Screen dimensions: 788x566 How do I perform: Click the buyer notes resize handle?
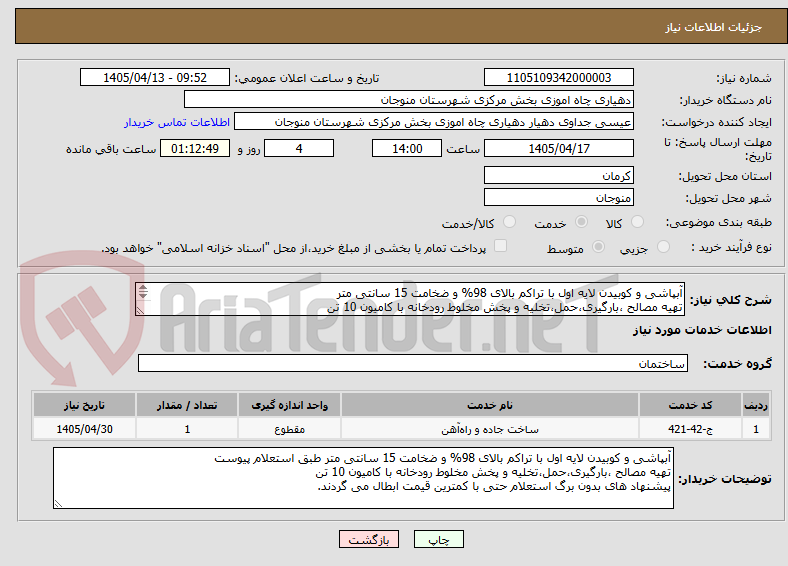coord(58,504)
